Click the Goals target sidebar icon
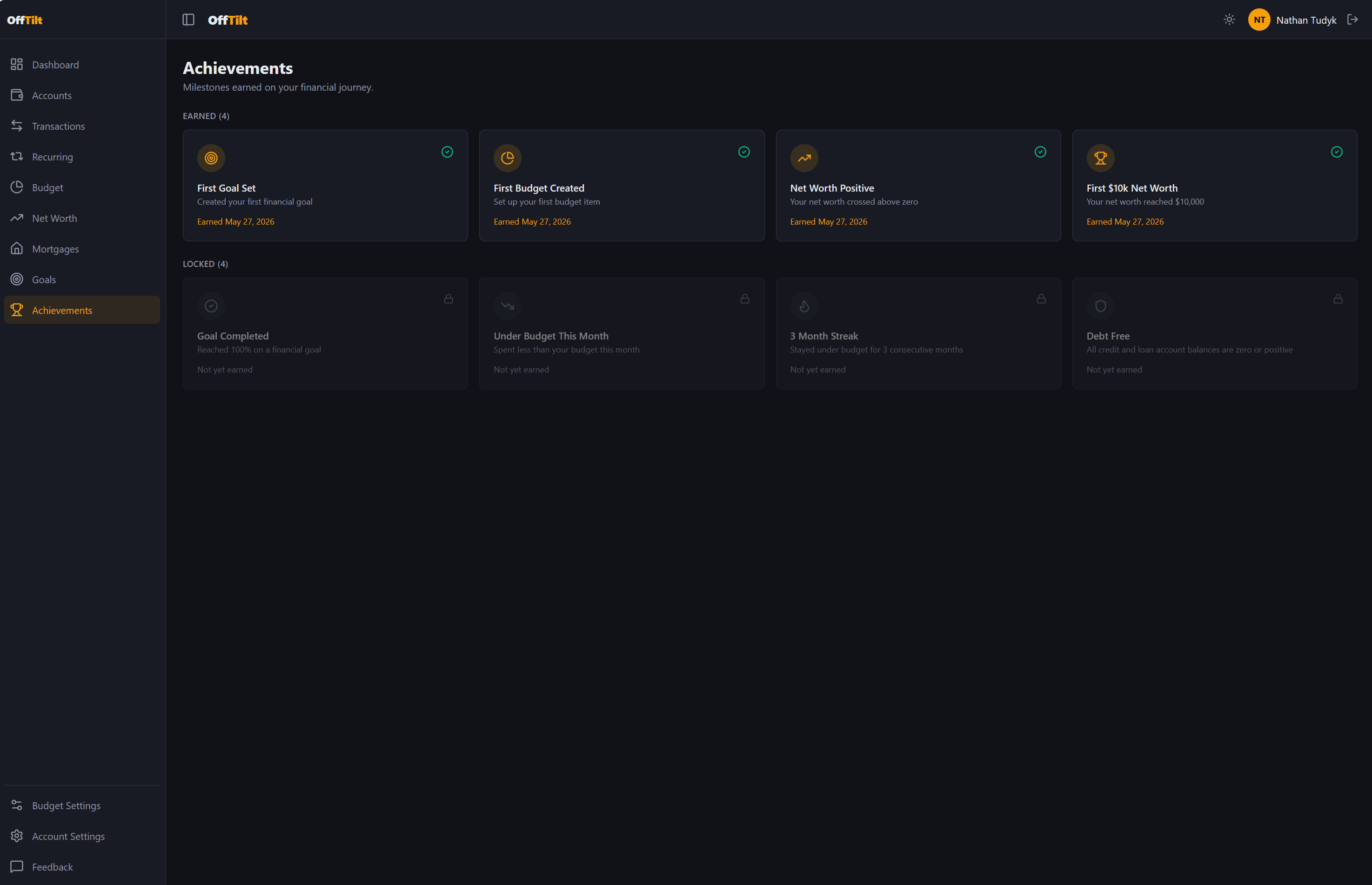This screenshot has height=885, width=1372. 17,279
